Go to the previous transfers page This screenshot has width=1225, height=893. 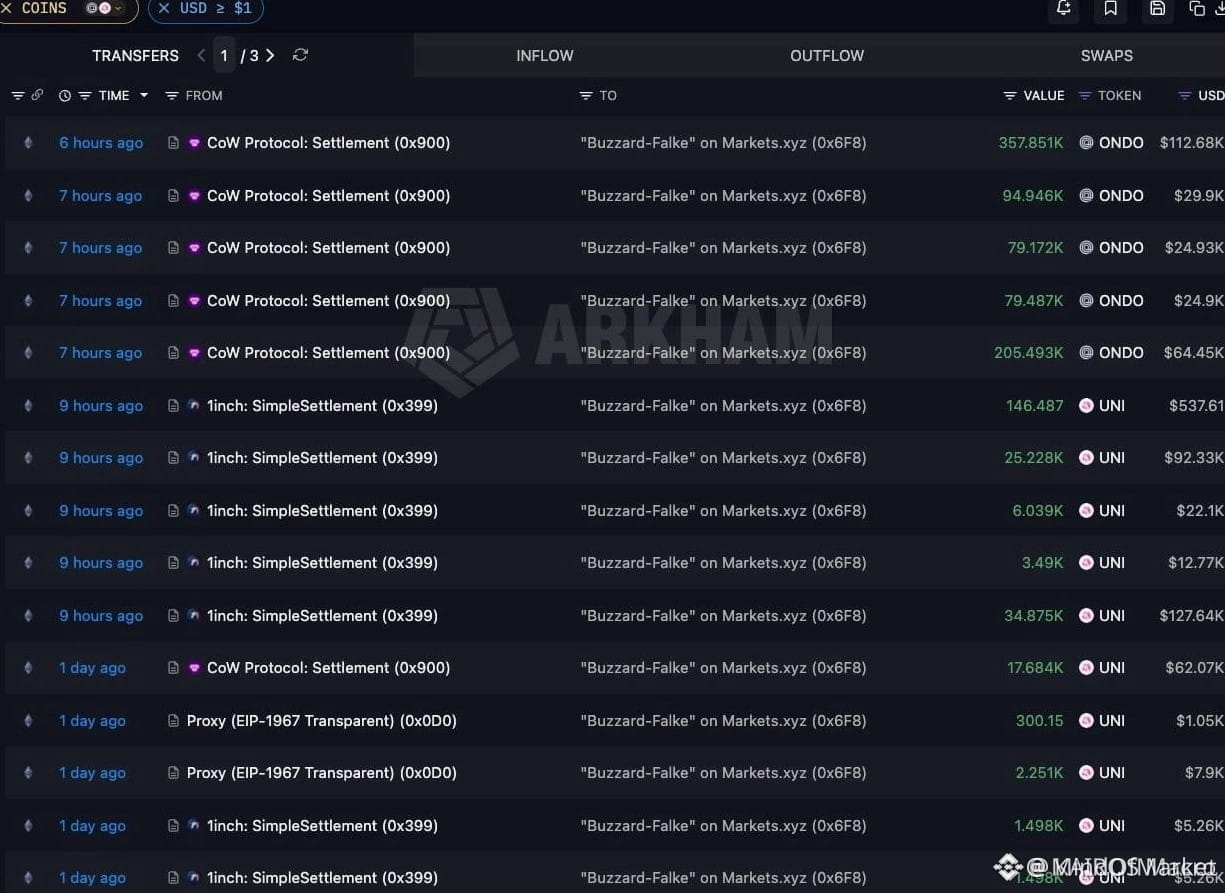tap(202, 55)
